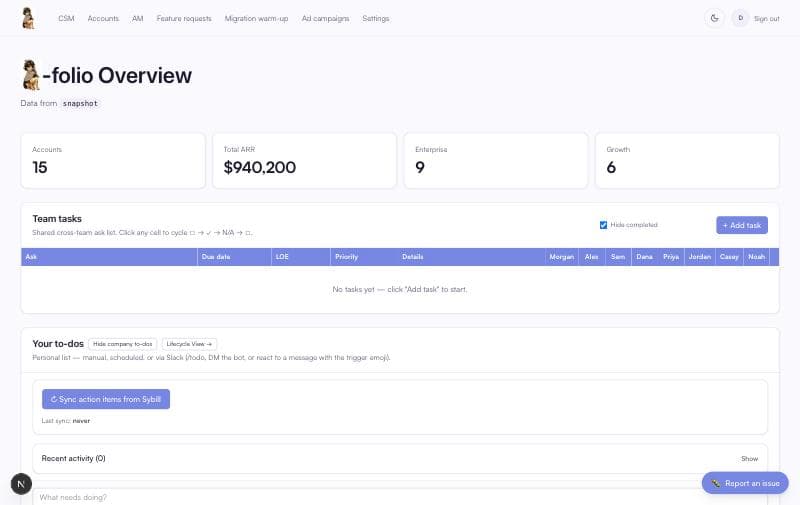Click the + Add task button
The height and width of the screenshot is (505, 800).
coord(742,225)
